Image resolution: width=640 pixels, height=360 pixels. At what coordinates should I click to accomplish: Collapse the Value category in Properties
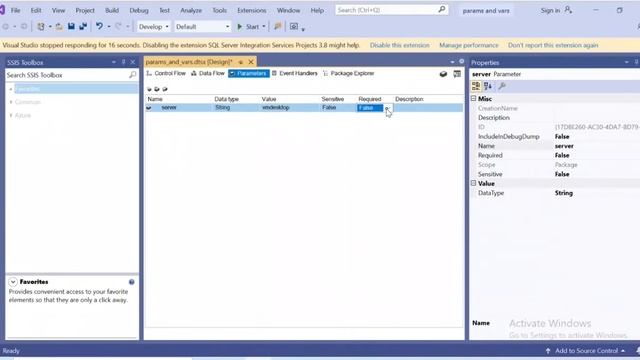(x=473, y=183)
